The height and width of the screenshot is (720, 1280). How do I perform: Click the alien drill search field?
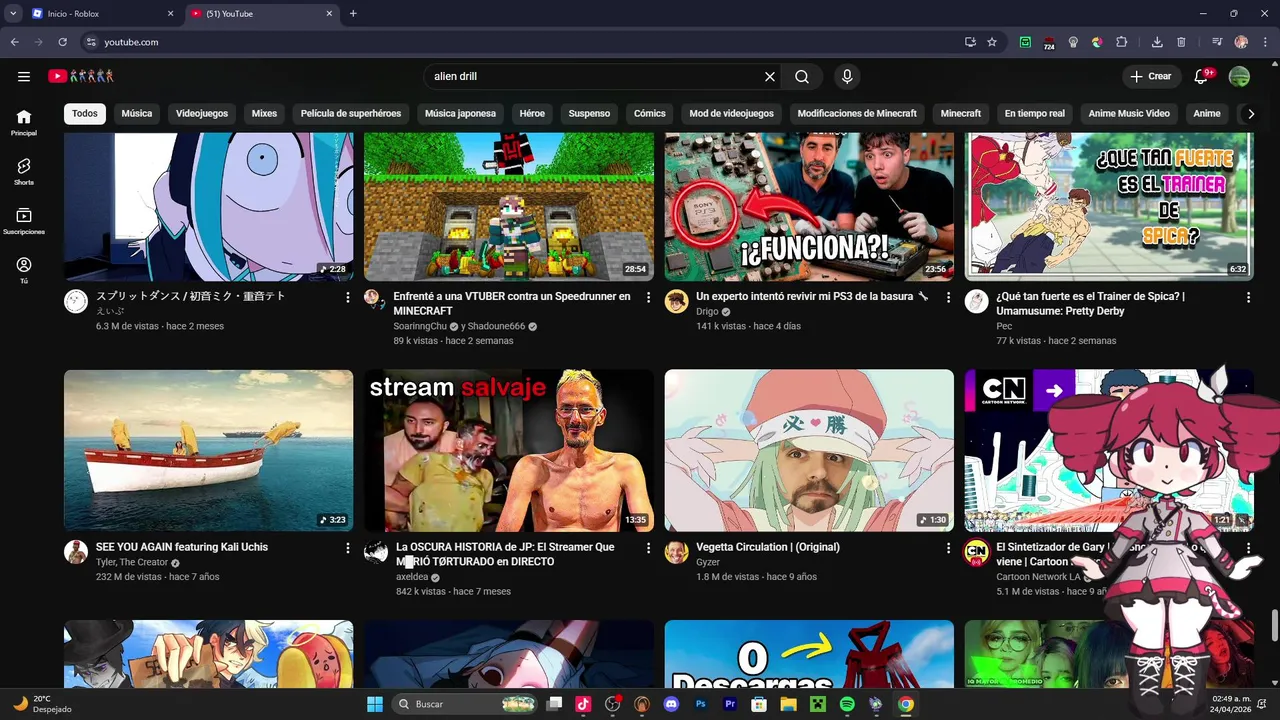[595, 76]
